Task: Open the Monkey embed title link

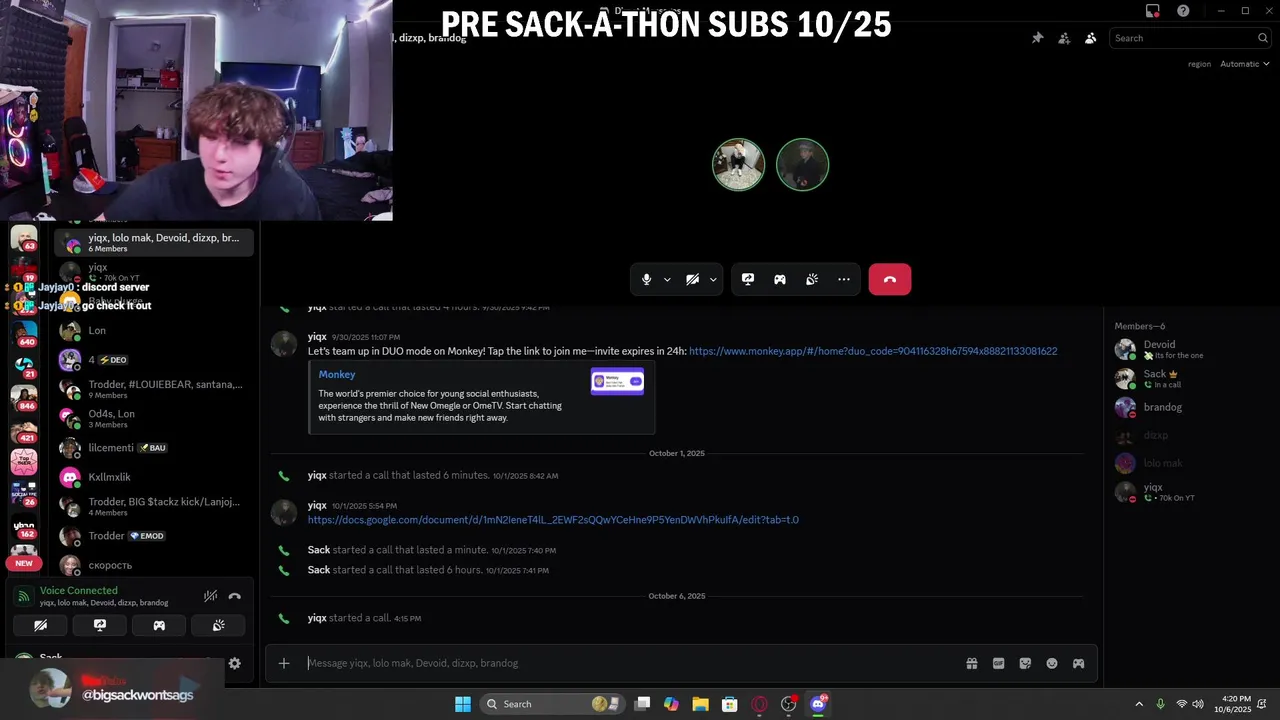Action: coord(337,374)
